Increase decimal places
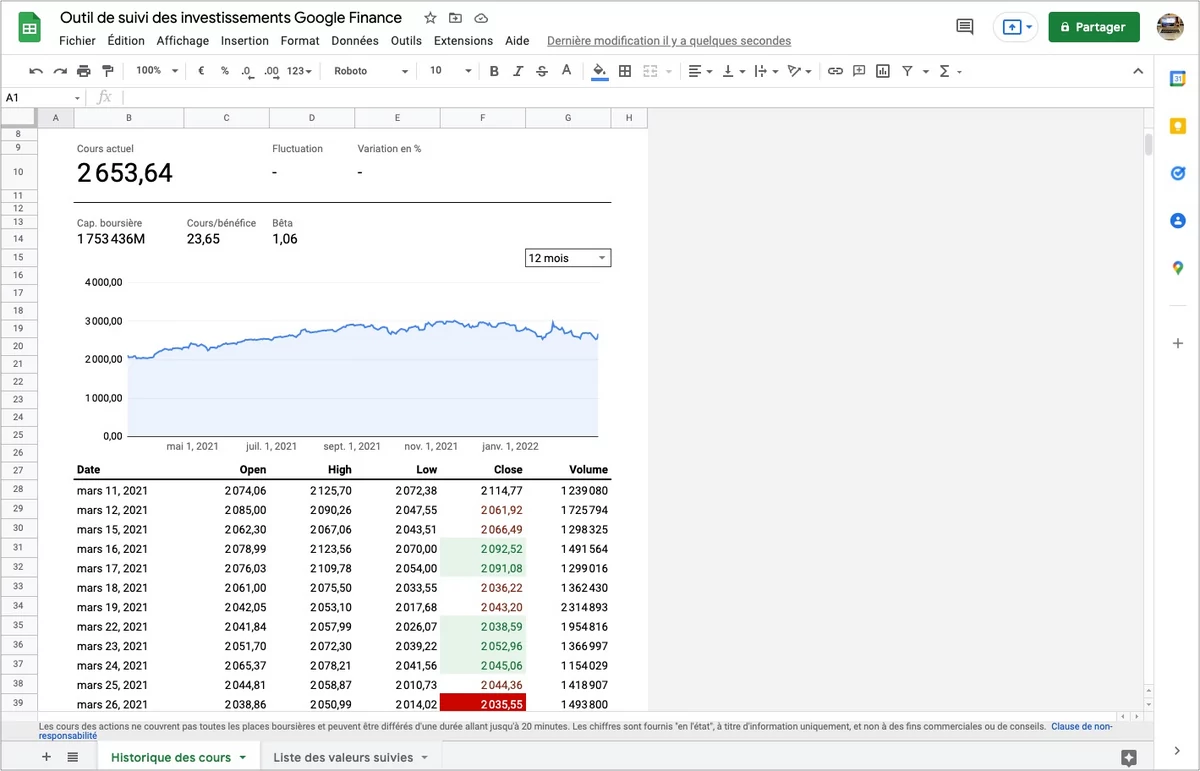The width and height of the screenshot is (1200, 771). (x=272, y=71)
